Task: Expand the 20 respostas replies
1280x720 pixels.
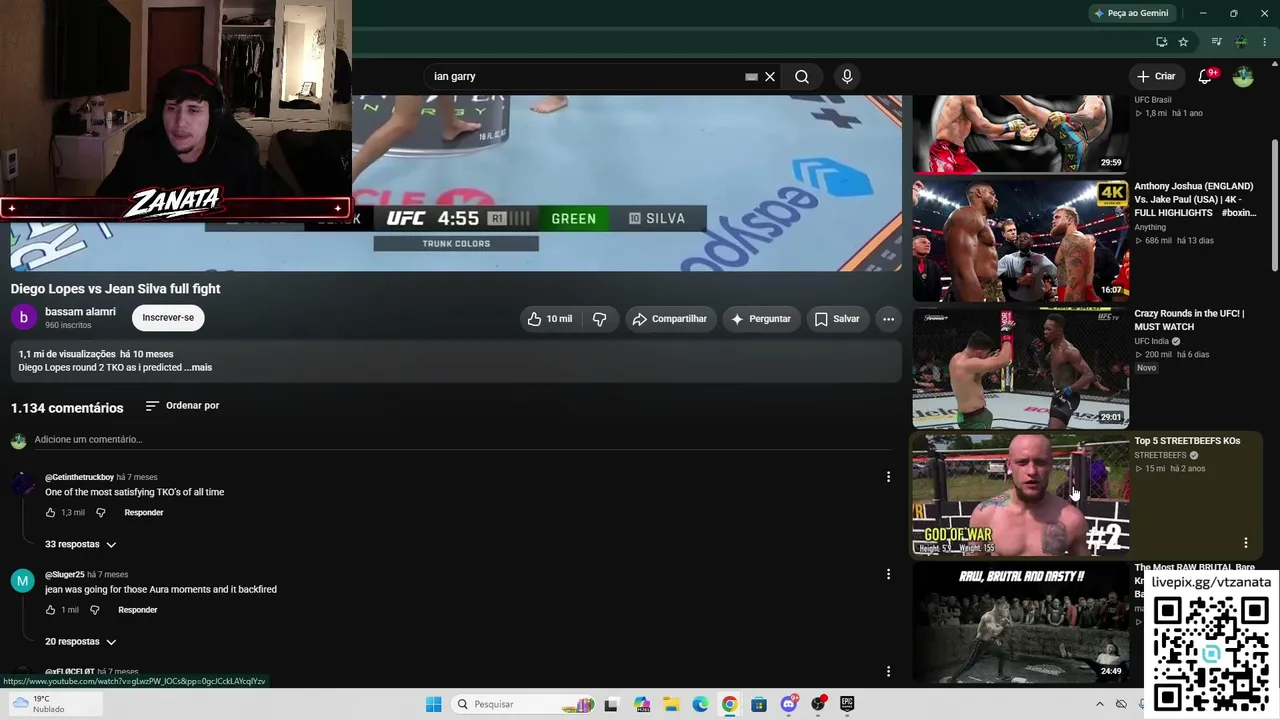Action: coord(81,642)
